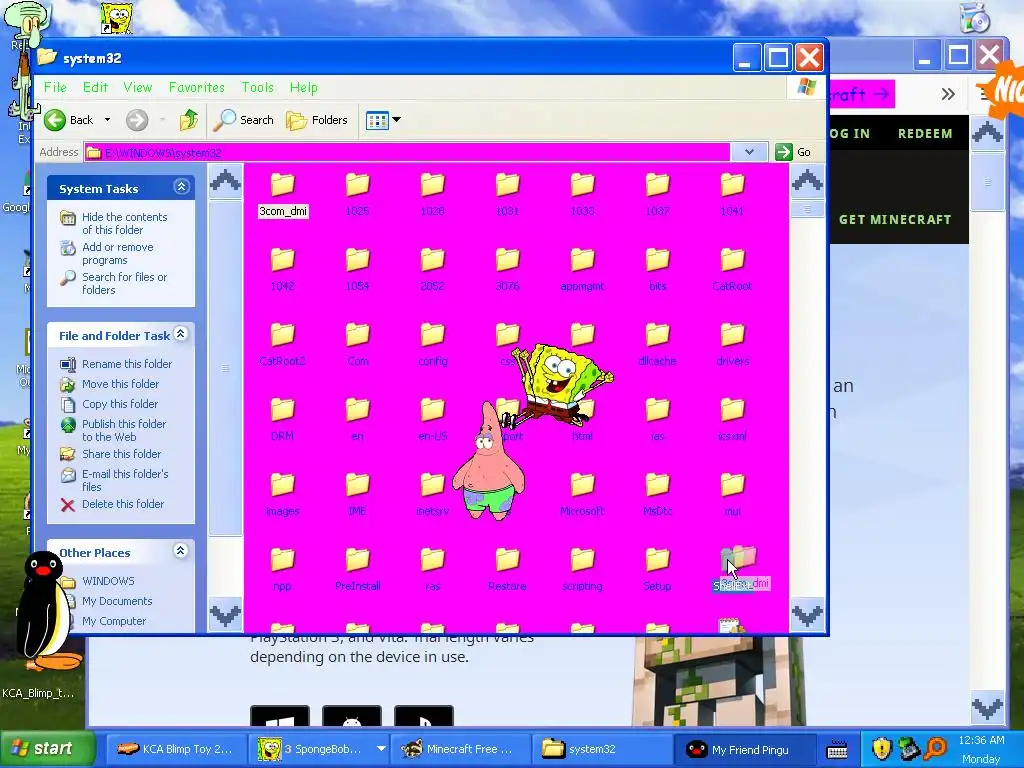Select the 1033 folder
This screenshot has height=768, width=1024.
[583, 194]
